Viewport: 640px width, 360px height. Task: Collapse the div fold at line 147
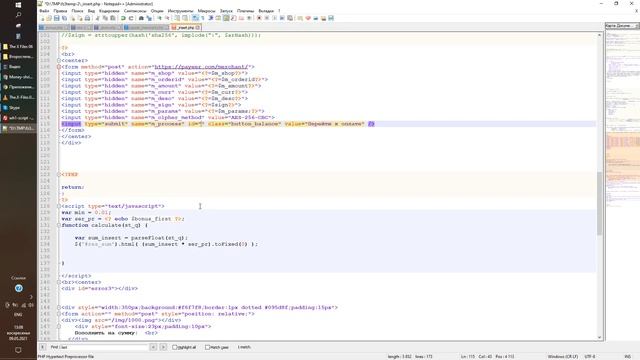pos(59,327)
